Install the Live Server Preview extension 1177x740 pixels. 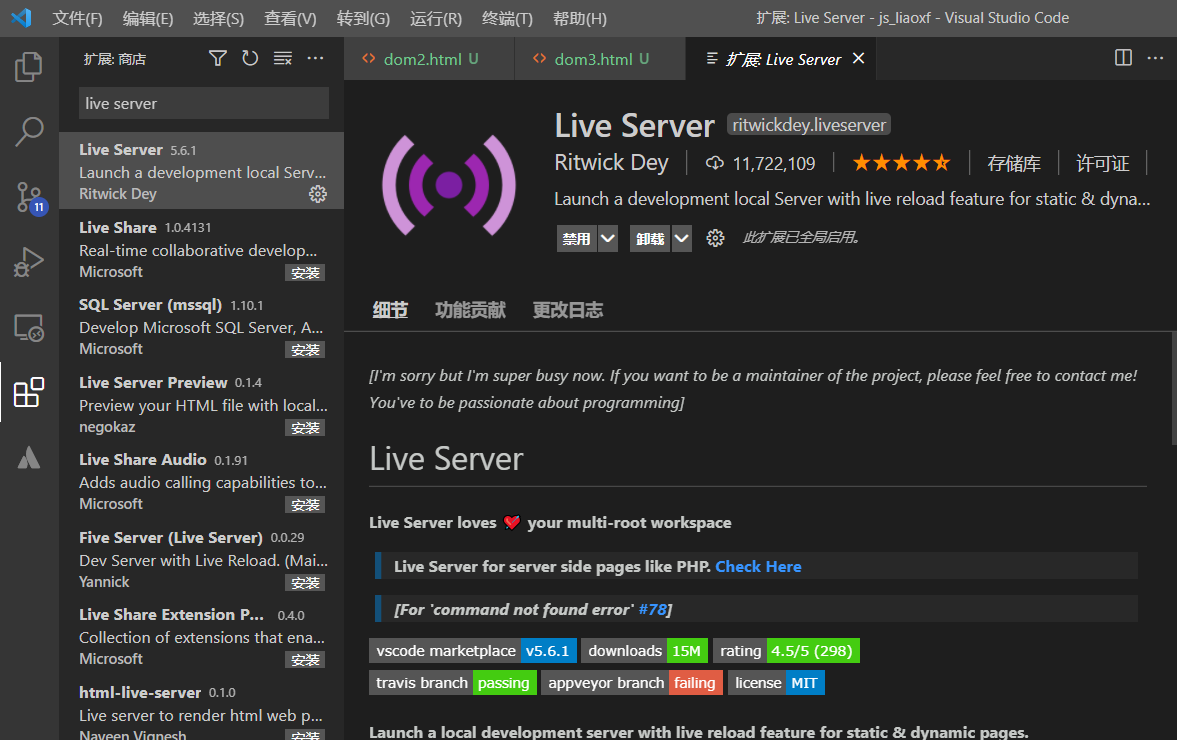point(305,428)
